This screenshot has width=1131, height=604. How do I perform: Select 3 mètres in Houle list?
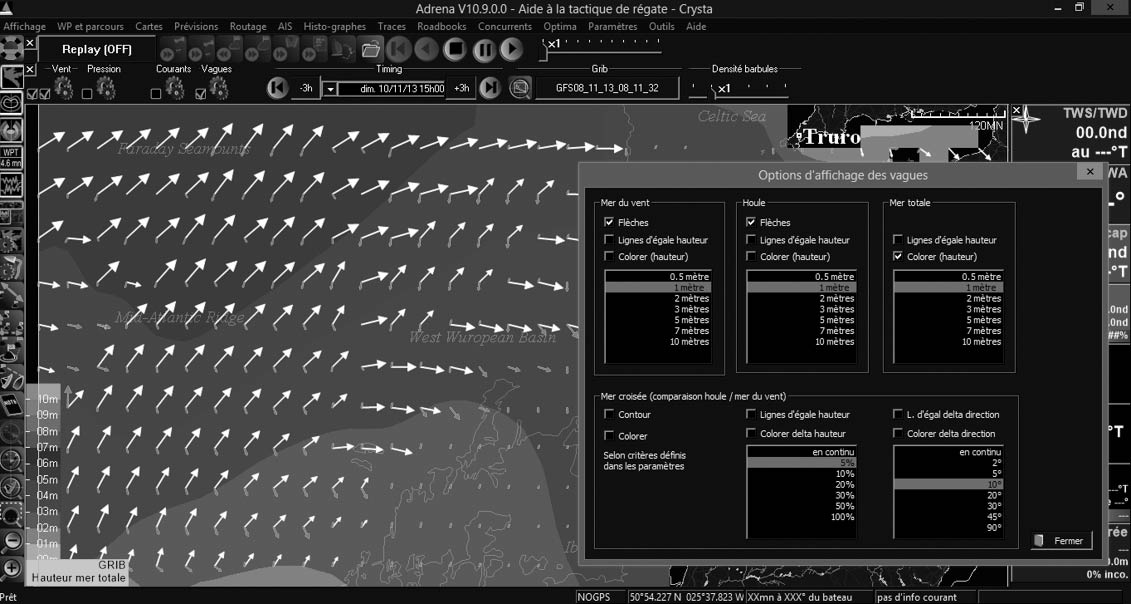[x=803, y=309]
